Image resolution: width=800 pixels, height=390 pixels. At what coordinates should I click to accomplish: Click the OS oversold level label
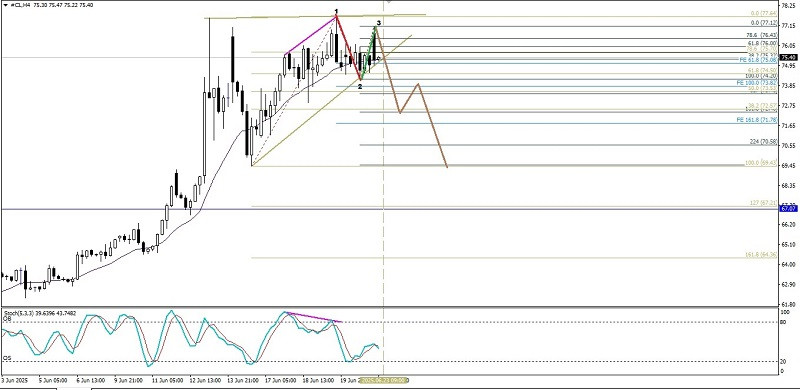coord(7,358)
